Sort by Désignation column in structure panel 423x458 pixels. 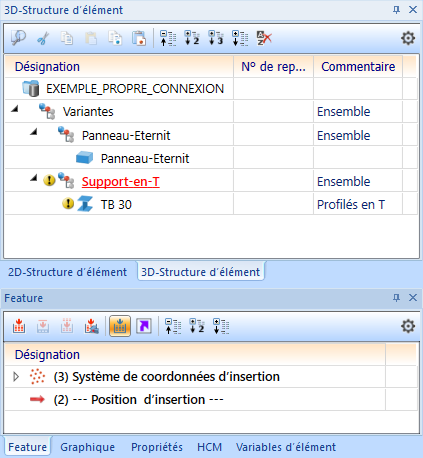(x=119, y=66)
